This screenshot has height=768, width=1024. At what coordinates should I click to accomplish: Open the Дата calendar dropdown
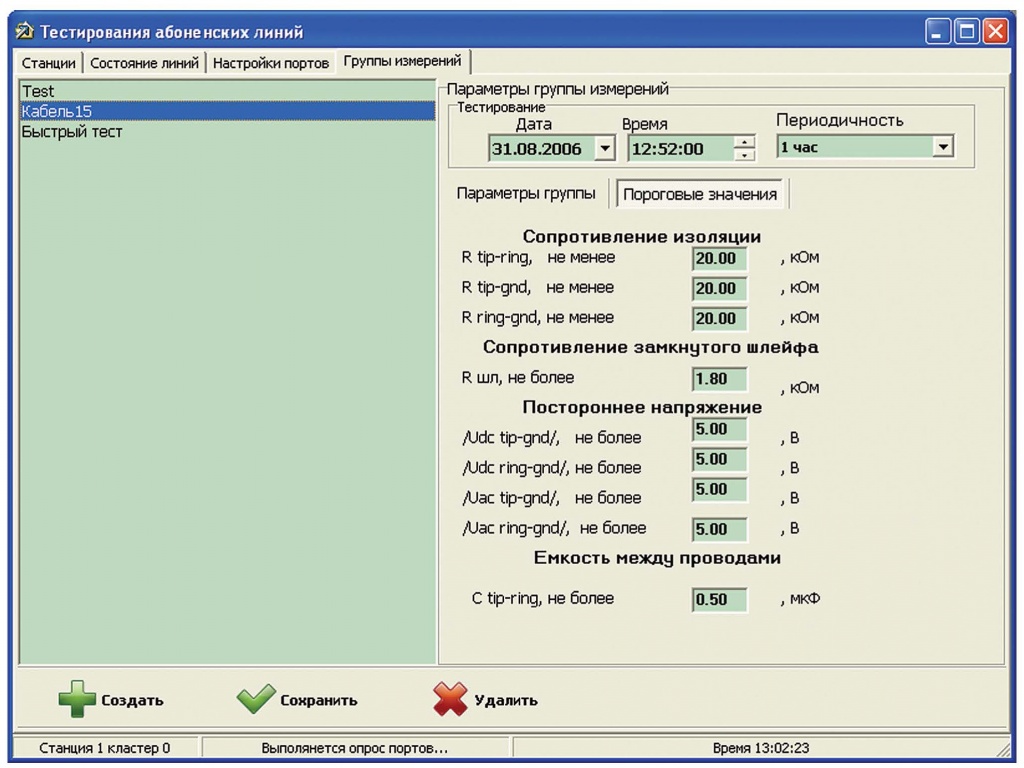[603, 149]
